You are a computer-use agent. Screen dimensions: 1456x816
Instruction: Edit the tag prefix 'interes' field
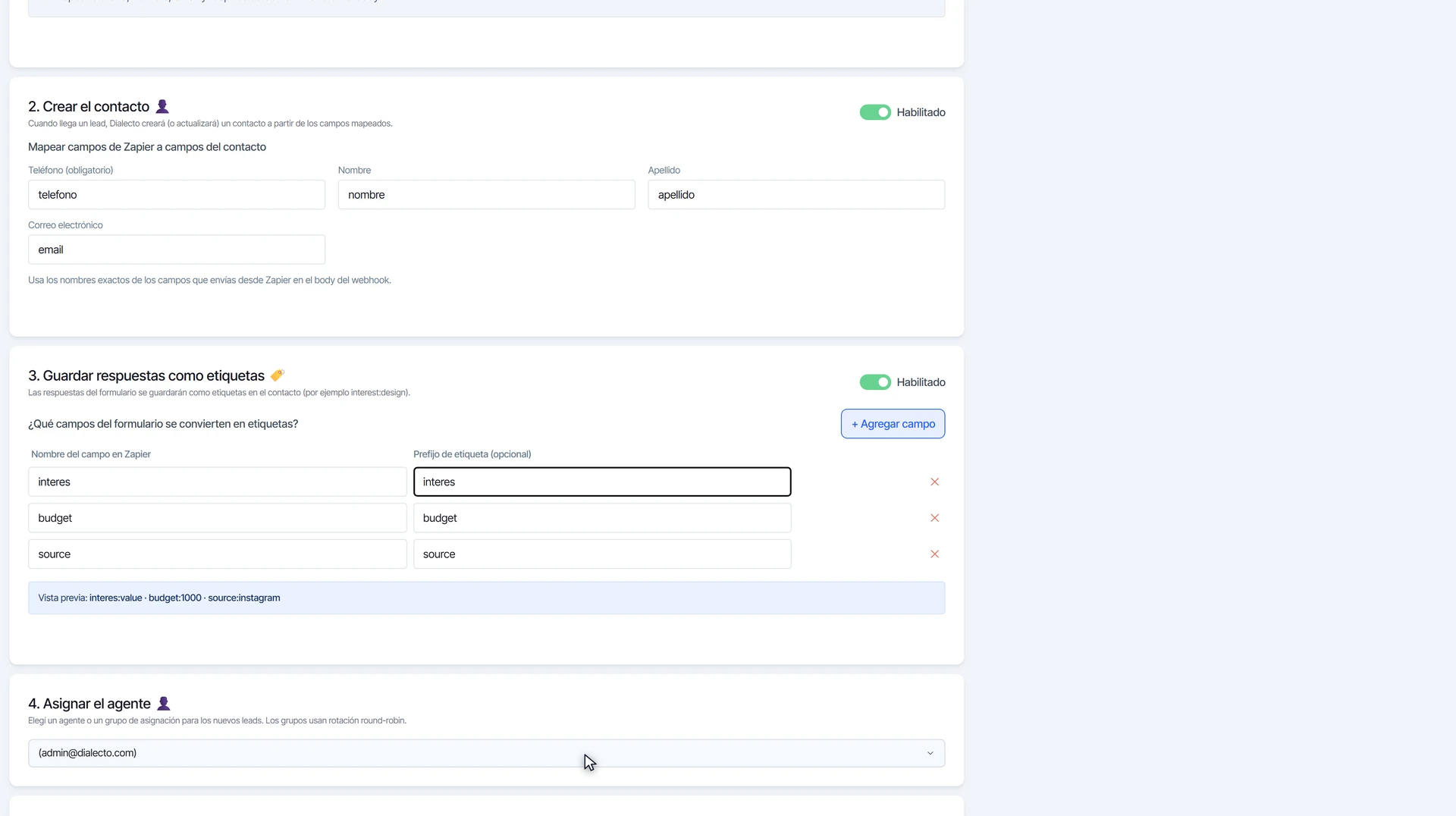[602, 482]
